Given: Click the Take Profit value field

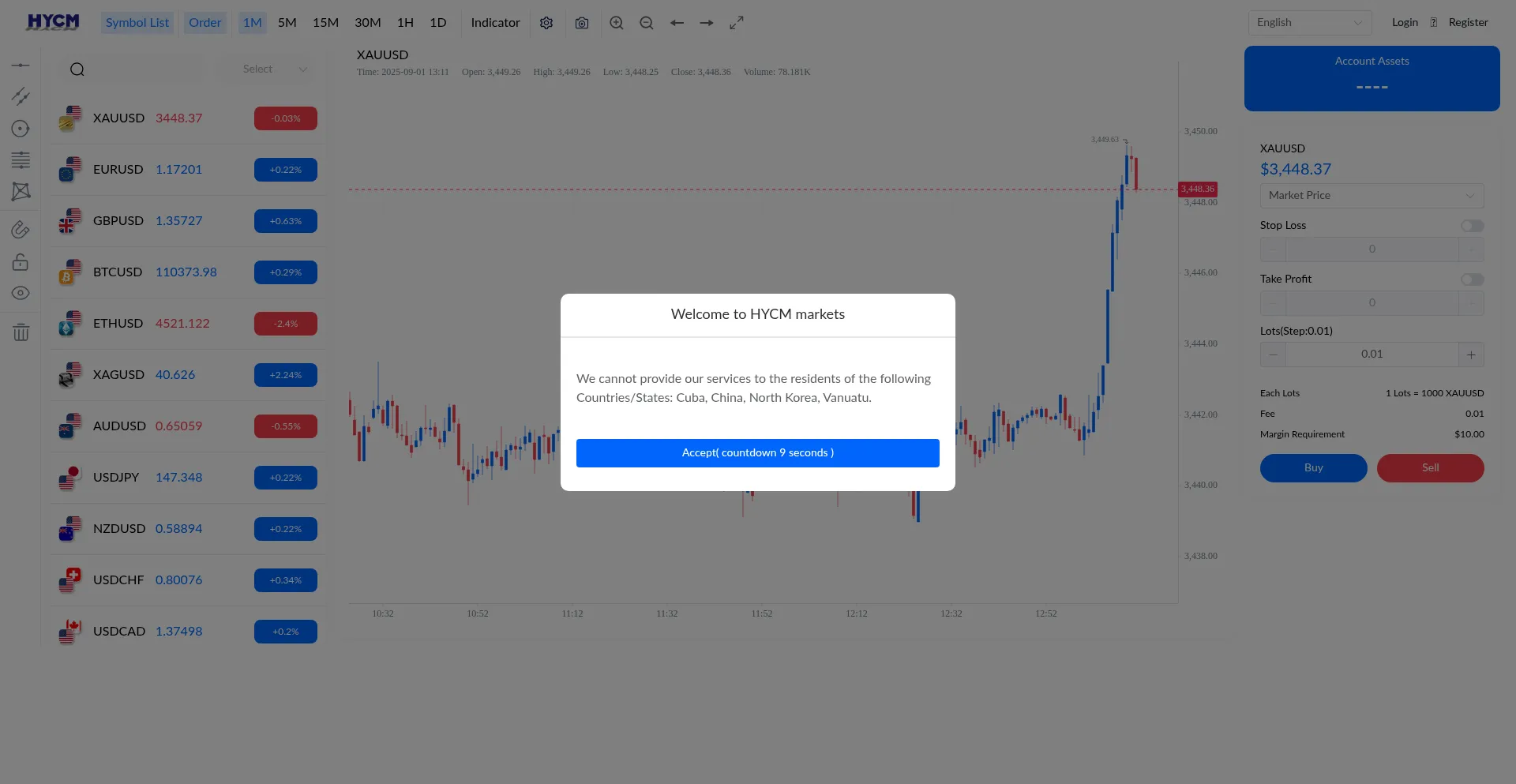Looking at the screenshot, I should click(x=1372, y=303).
